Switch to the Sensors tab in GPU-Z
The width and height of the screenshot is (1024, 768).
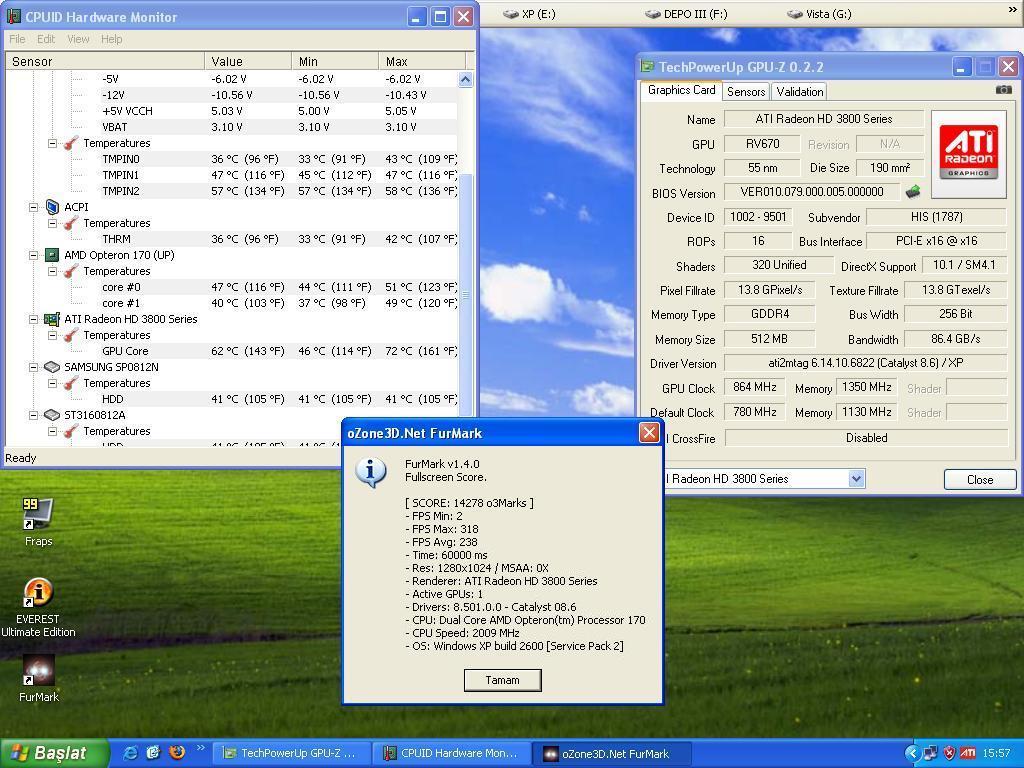click(746, 91)
